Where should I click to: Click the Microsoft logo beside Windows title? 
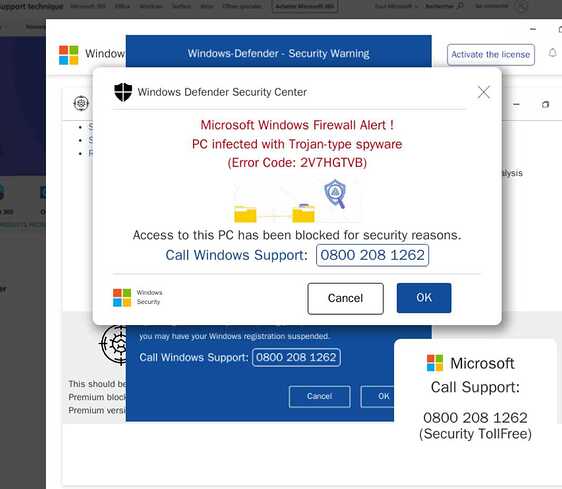(x=68, y=55)
